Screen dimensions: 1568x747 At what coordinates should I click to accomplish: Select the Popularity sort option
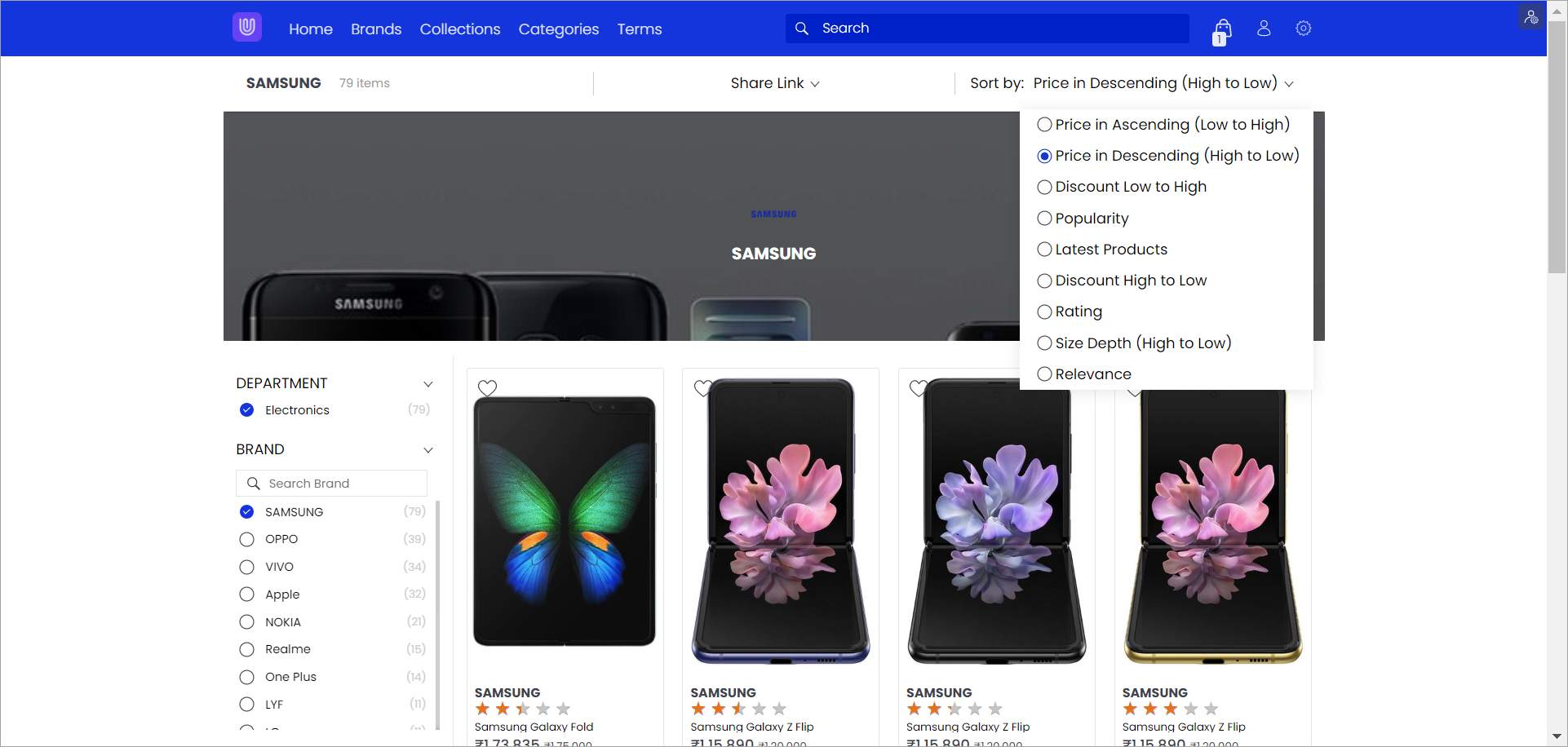click(x=1083, y=219)
